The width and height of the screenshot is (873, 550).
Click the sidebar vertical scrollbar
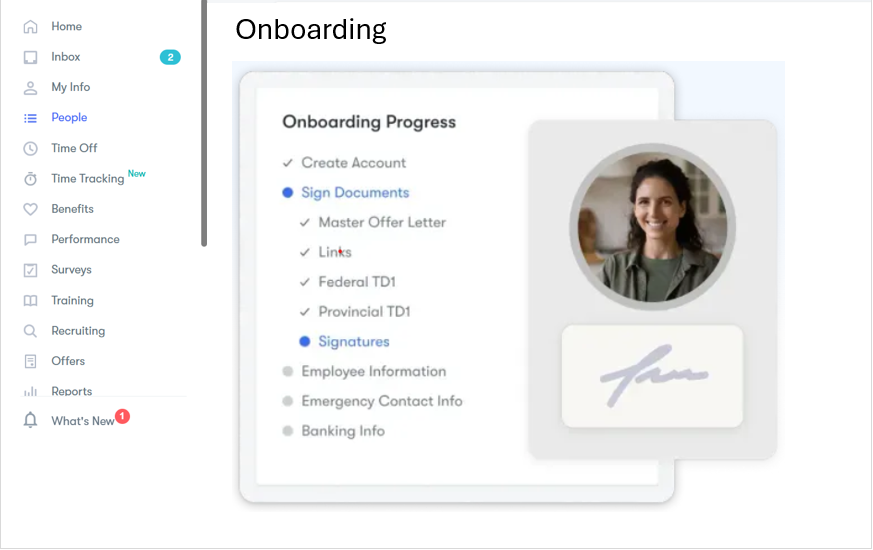[204, 123]
